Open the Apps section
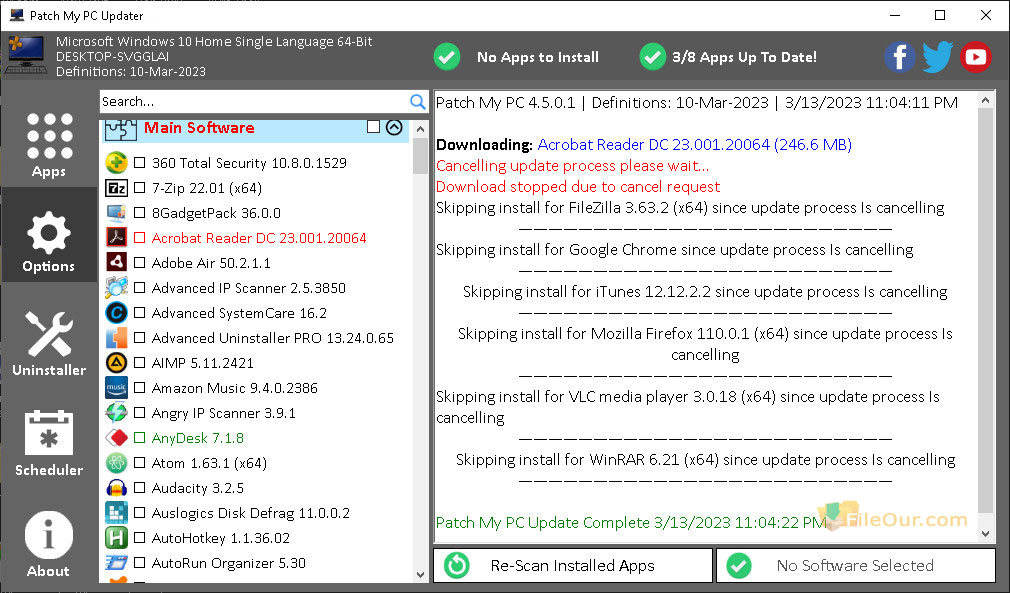Image resolution: width=1010 pixels, height=593 pixels. (49, 144)
